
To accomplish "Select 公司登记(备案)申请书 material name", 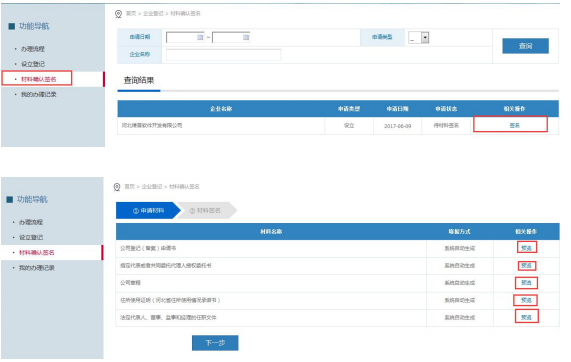I will point(148,248).
